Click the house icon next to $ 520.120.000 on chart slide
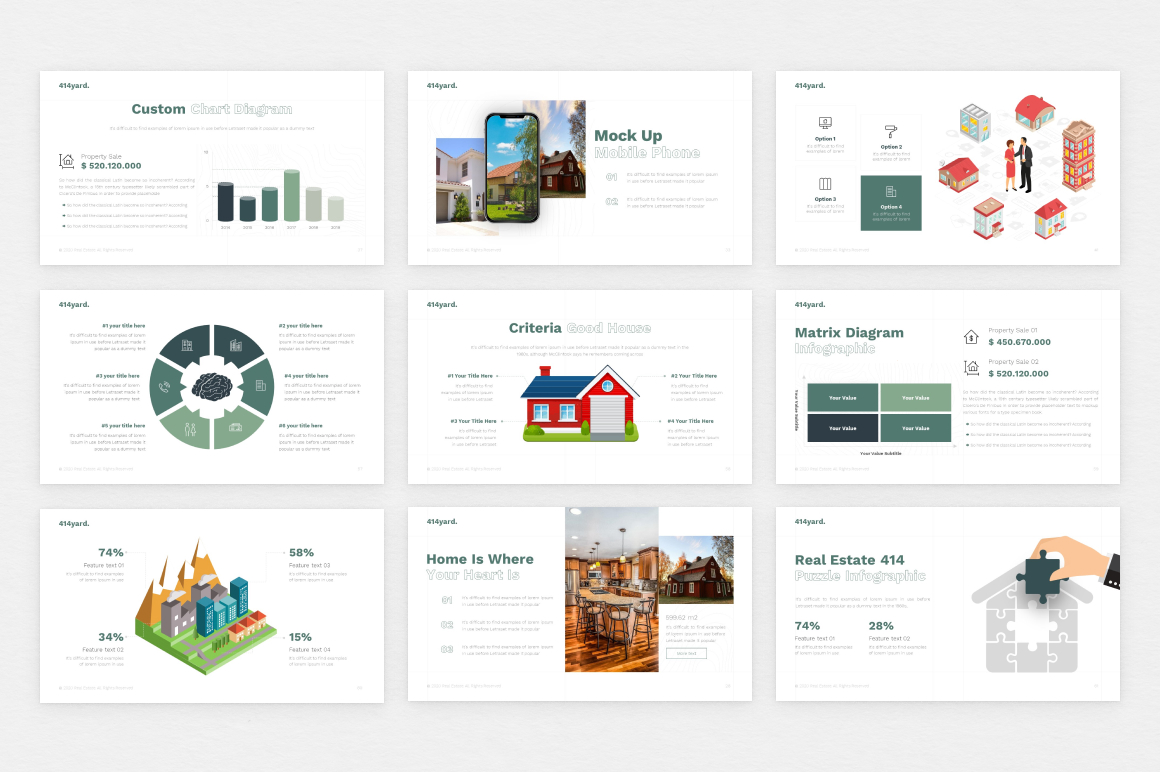The image size is (1160, 772). pos(67,161)
